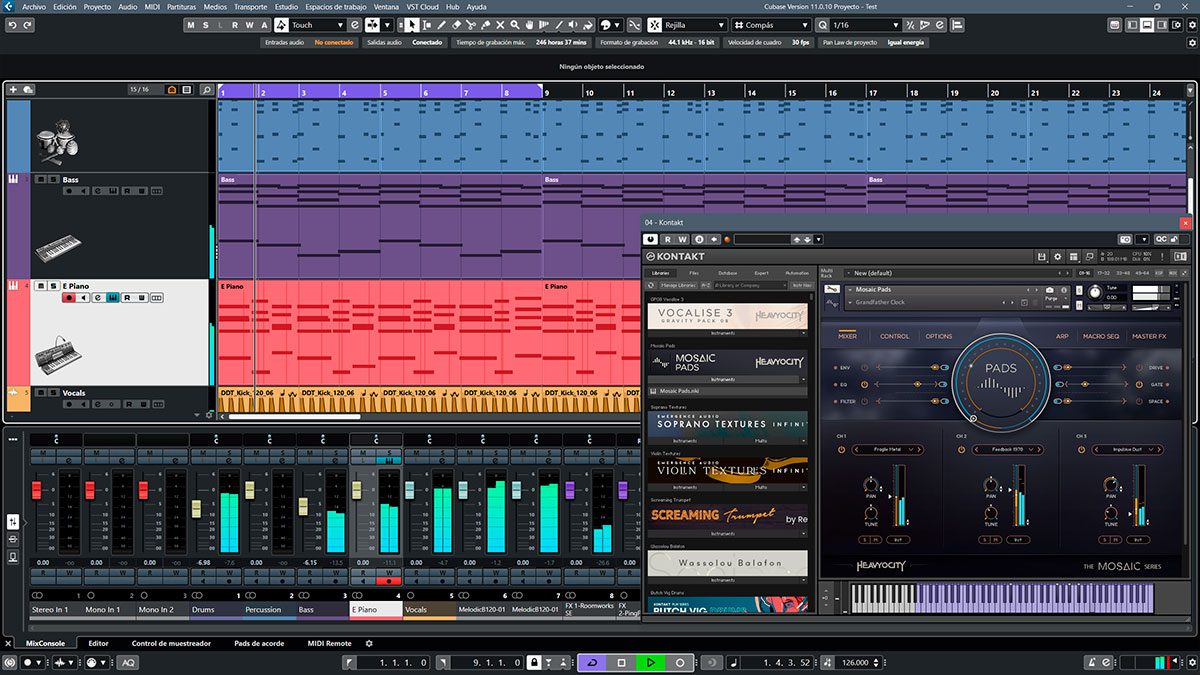Open the Kontakt save/load disk icon

pos(1042,257)
